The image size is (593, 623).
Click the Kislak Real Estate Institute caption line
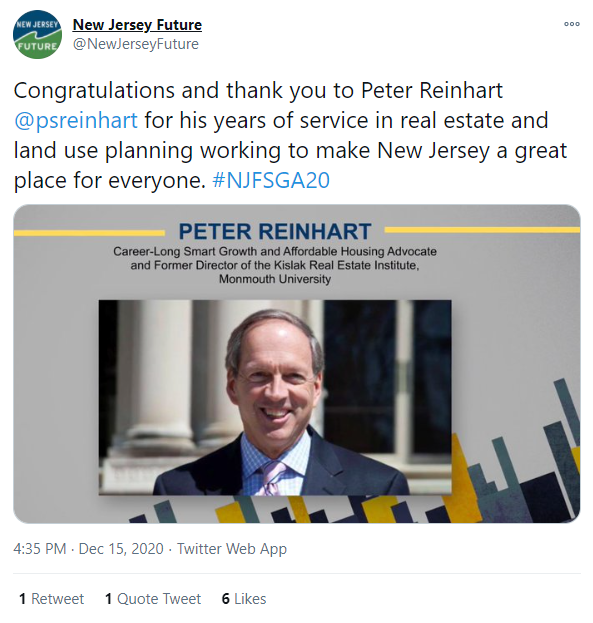pos(275,265)
